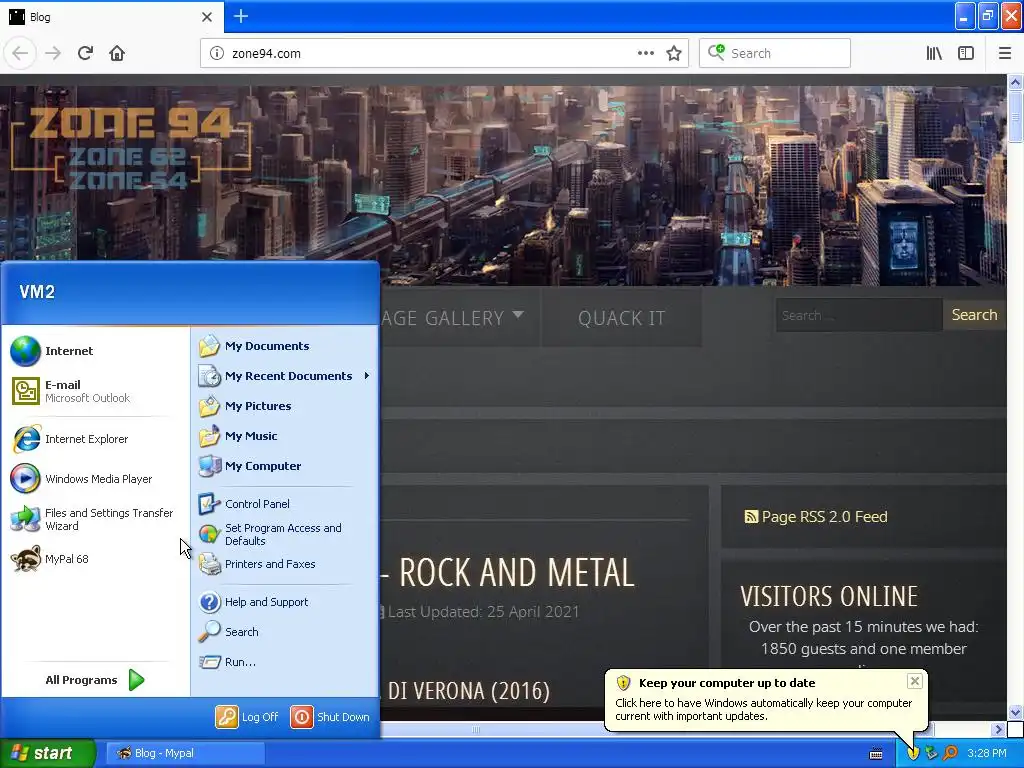Screen dimensions: 1024x768
Task: Click the 3:28 PM system clock
Action: (987, 753)
